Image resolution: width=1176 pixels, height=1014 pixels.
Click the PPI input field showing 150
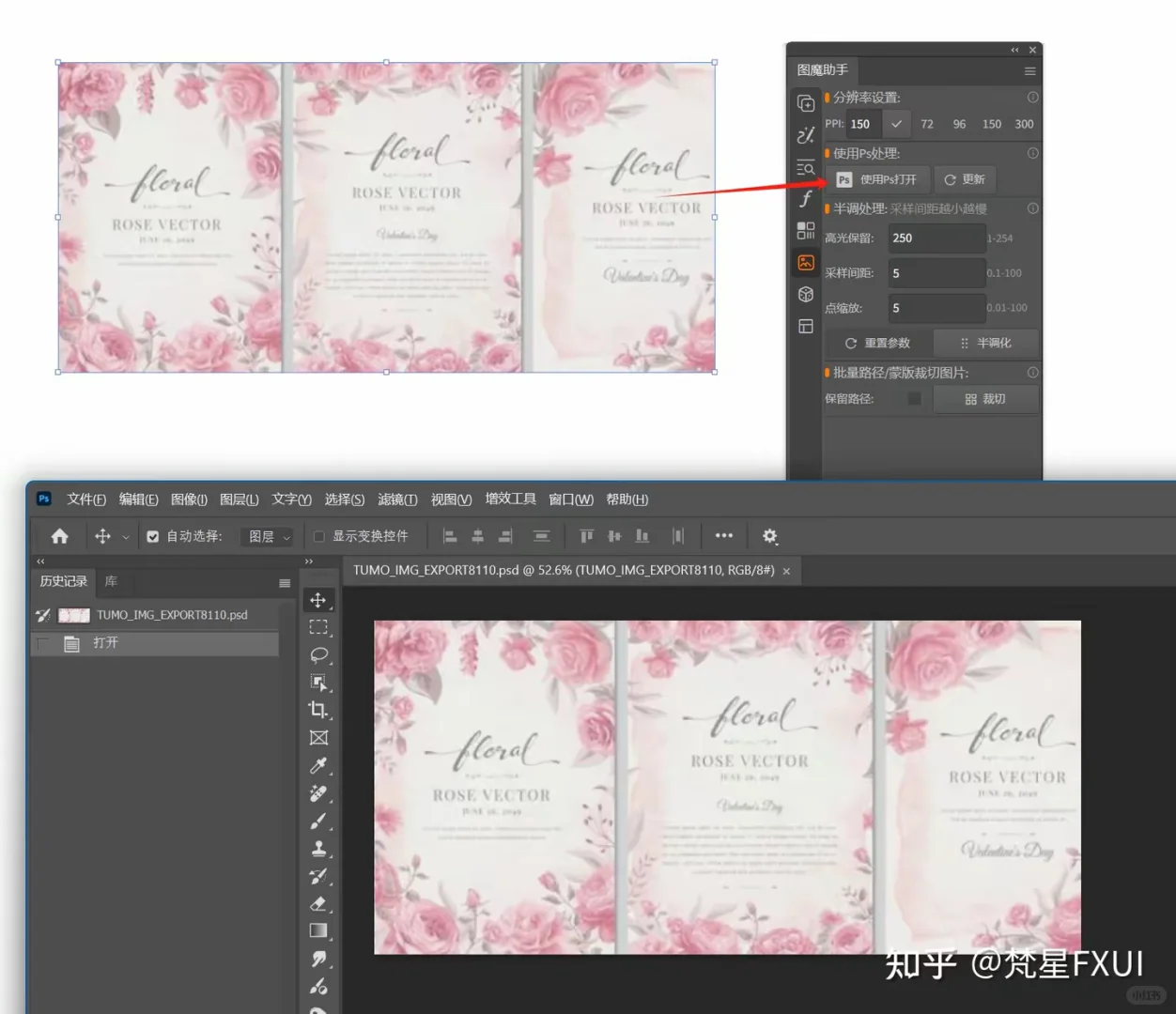[x=865, y=124]
